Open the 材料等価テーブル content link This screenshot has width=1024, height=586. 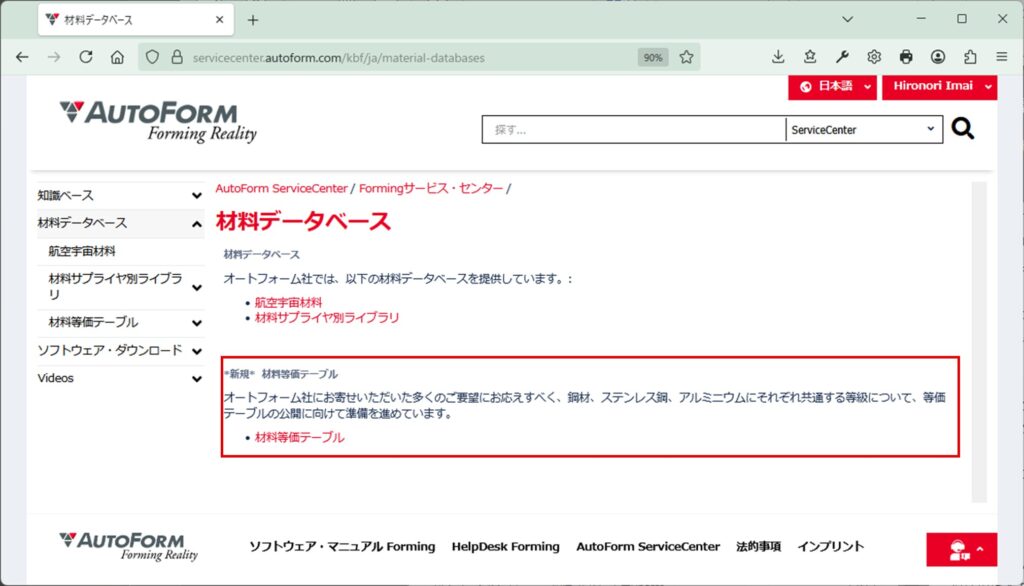point(299,438)
